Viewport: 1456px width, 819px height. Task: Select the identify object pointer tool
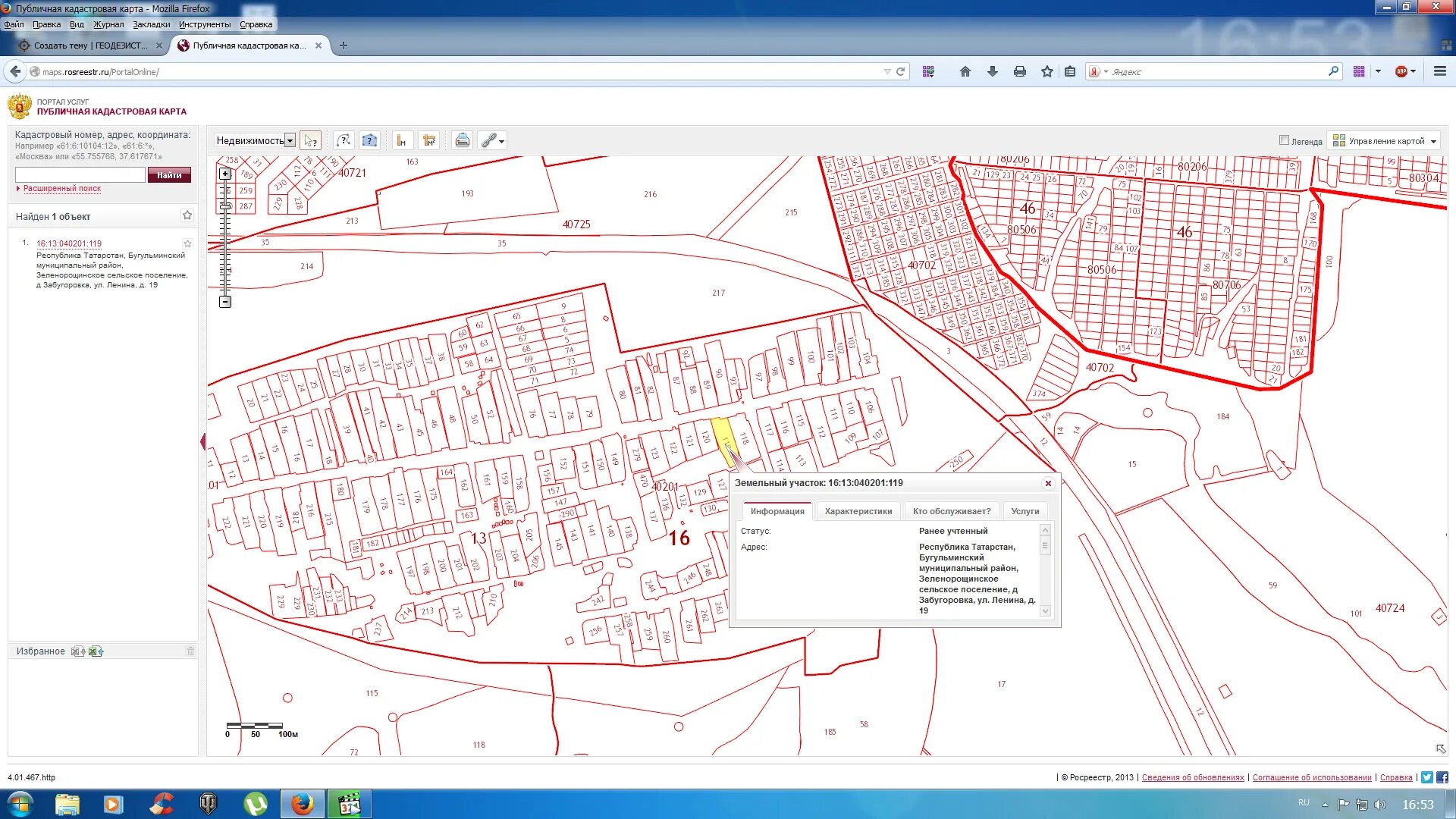coord(311,140)
